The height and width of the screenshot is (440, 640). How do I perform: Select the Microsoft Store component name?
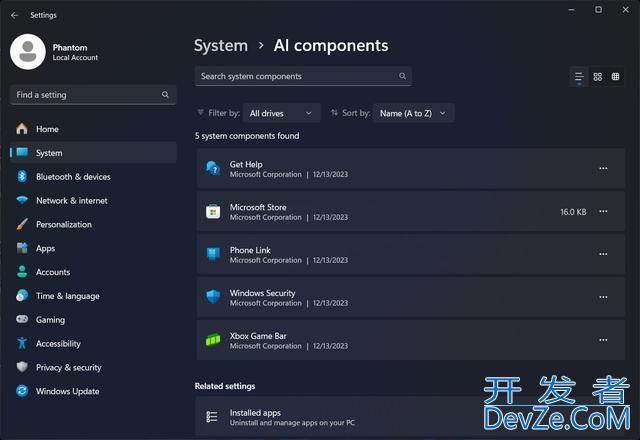[258, 207]
